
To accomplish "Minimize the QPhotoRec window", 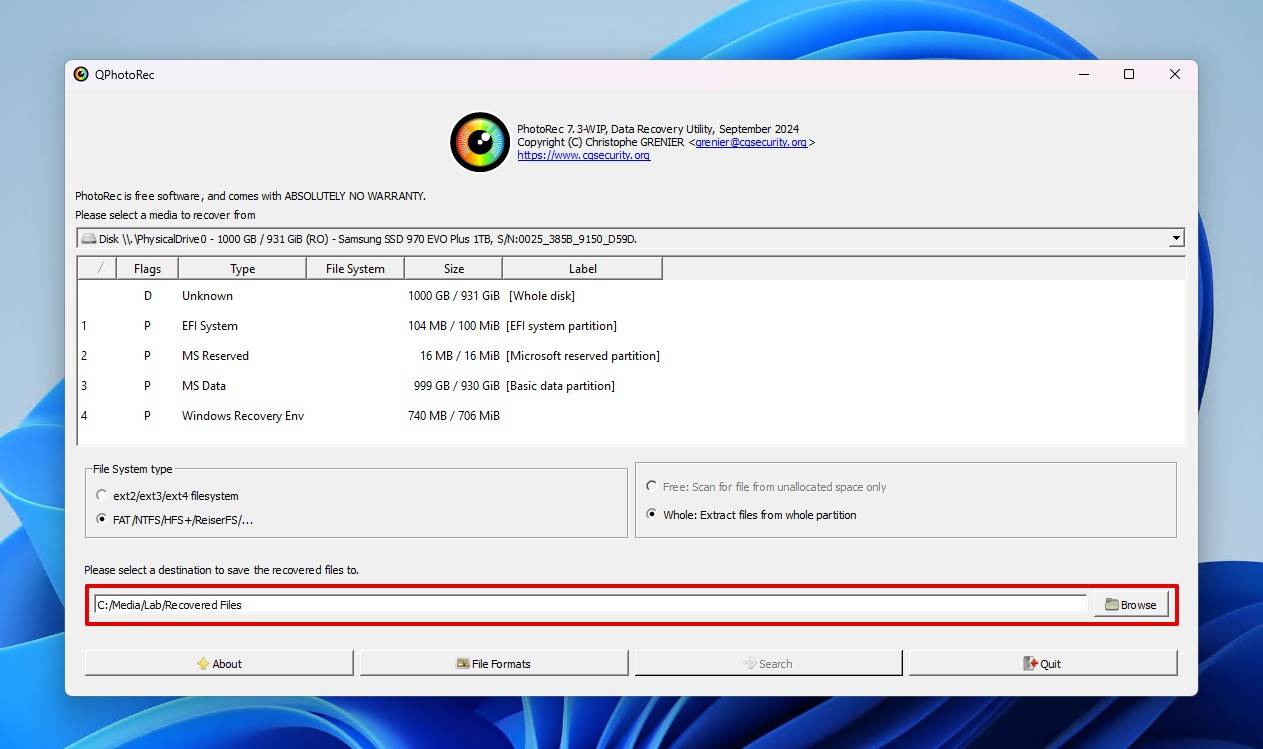I will (1083, 74).
